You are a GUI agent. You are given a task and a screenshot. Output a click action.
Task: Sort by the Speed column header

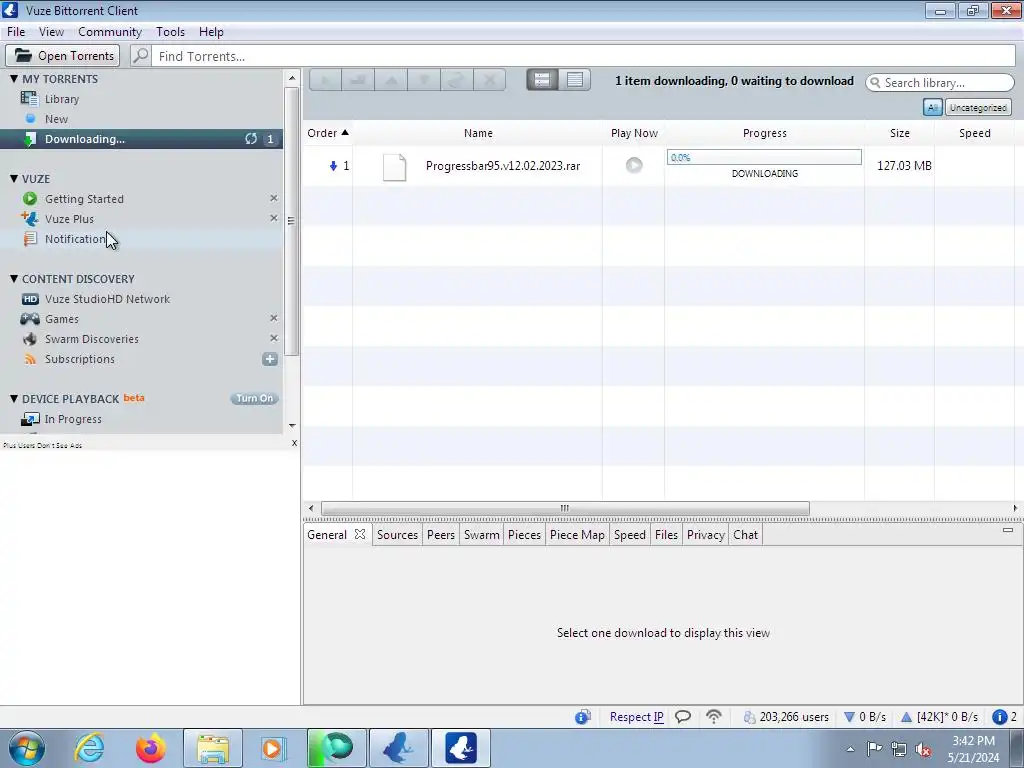(974, 133)
